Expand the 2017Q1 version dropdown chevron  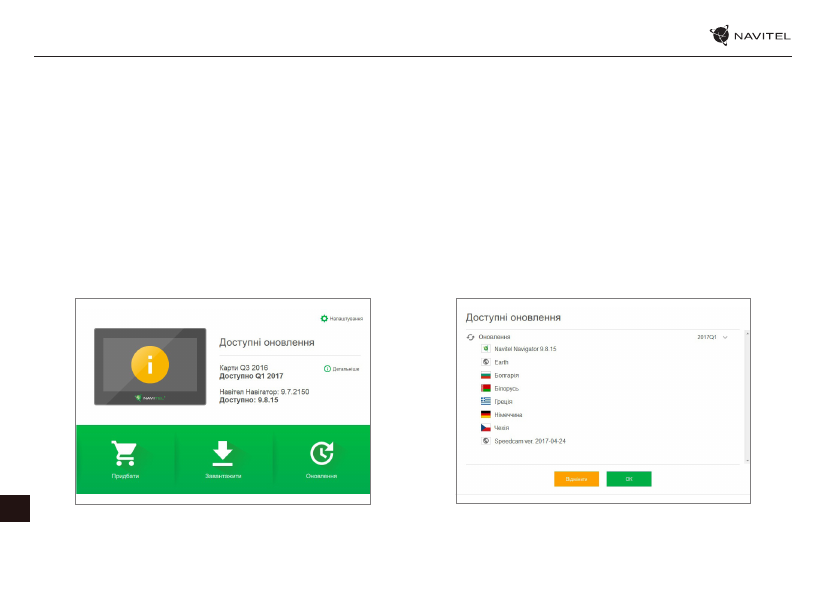click(x=725, y=337)
